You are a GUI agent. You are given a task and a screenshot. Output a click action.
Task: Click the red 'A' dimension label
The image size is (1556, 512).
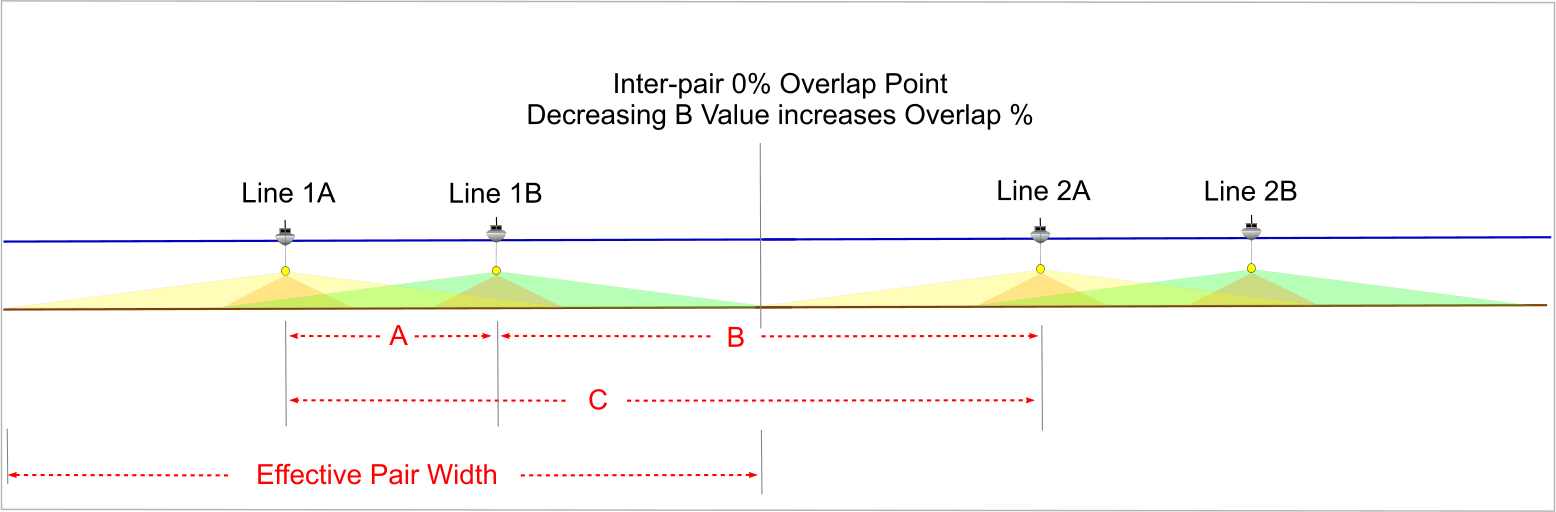coord(398,338)
